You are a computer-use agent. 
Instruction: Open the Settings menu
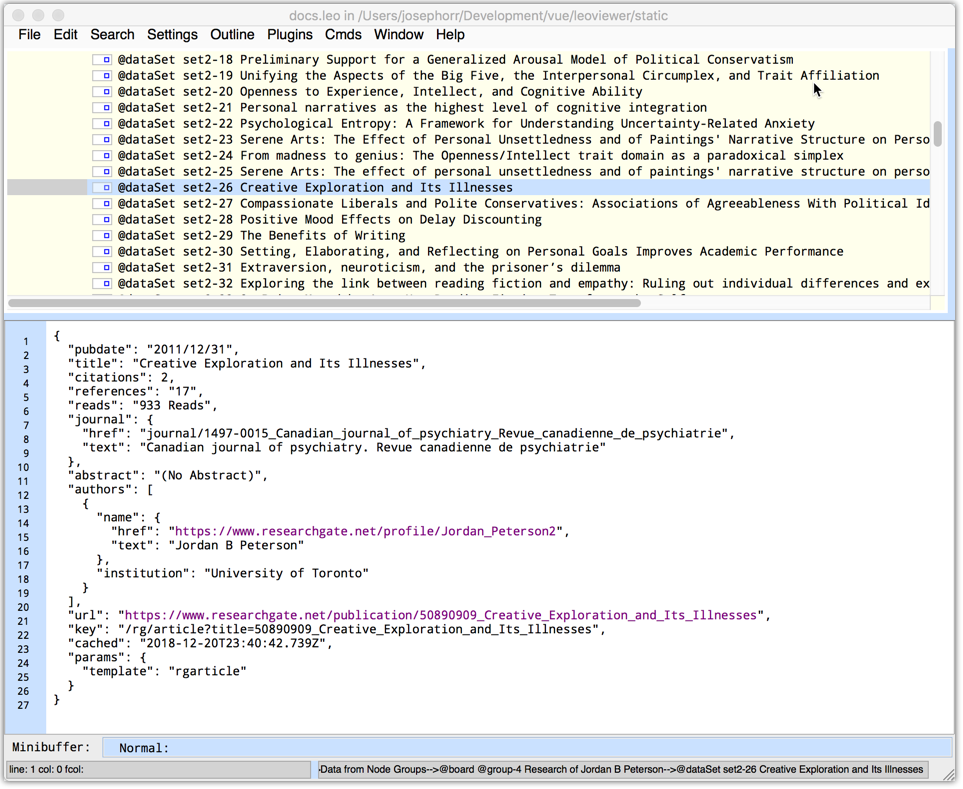coord(172,34)
